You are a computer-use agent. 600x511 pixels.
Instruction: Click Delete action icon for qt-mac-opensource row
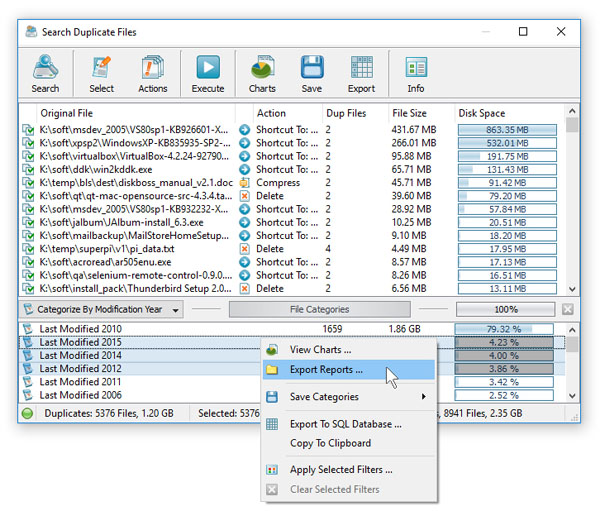click(x=245, y=196)
